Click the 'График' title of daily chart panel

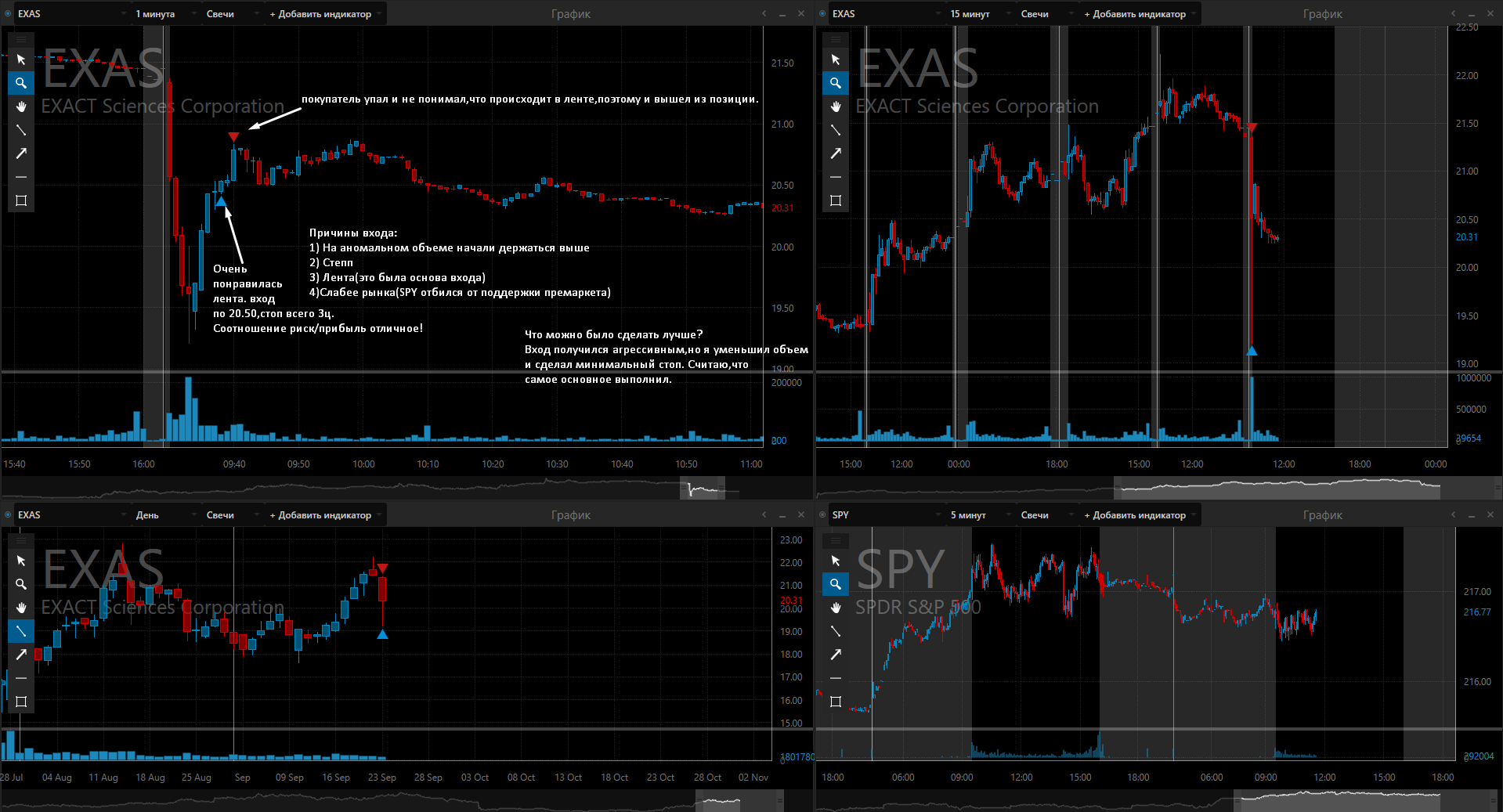coord(570,515)
